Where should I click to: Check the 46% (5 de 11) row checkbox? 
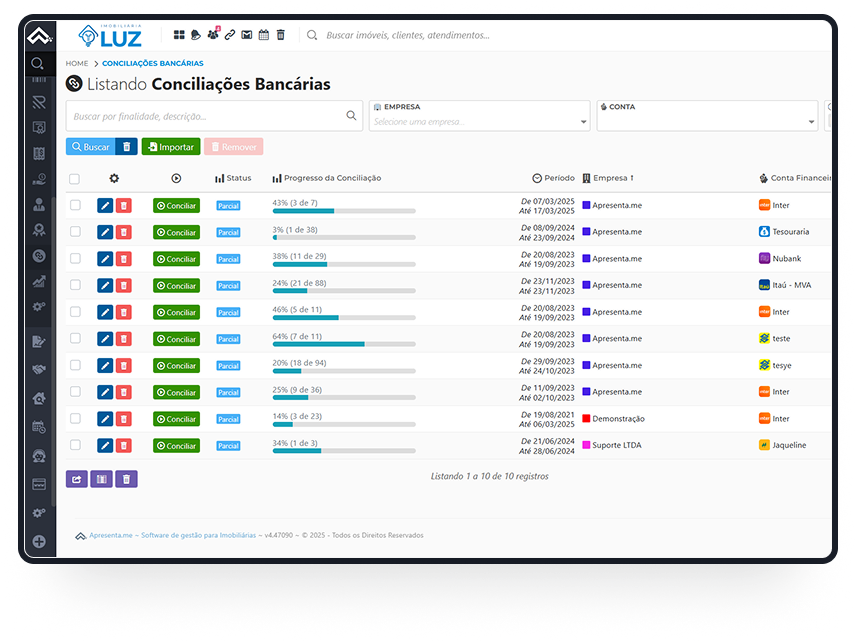point(75,312)
